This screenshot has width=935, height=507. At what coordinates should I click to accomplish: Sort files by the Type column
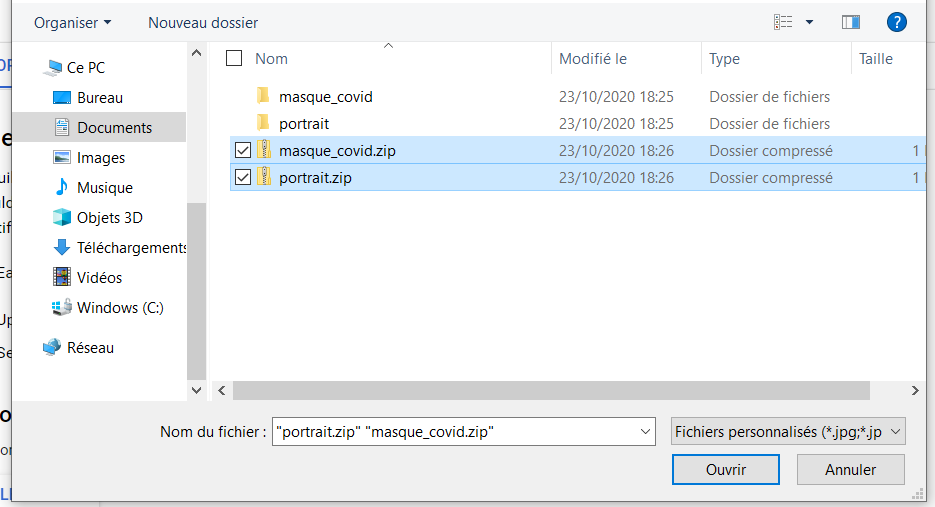click(x=724, y=59)
